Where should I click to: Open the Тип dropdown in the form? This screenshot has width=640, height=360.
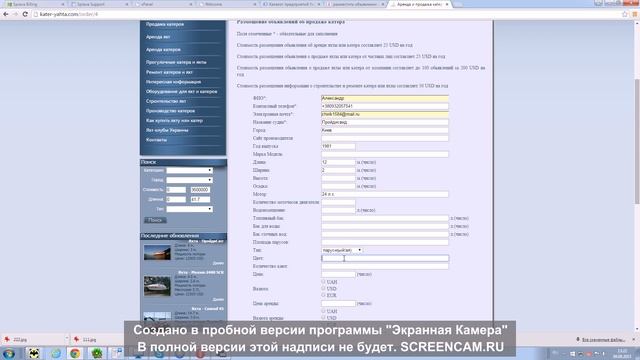tap(342, 250)
